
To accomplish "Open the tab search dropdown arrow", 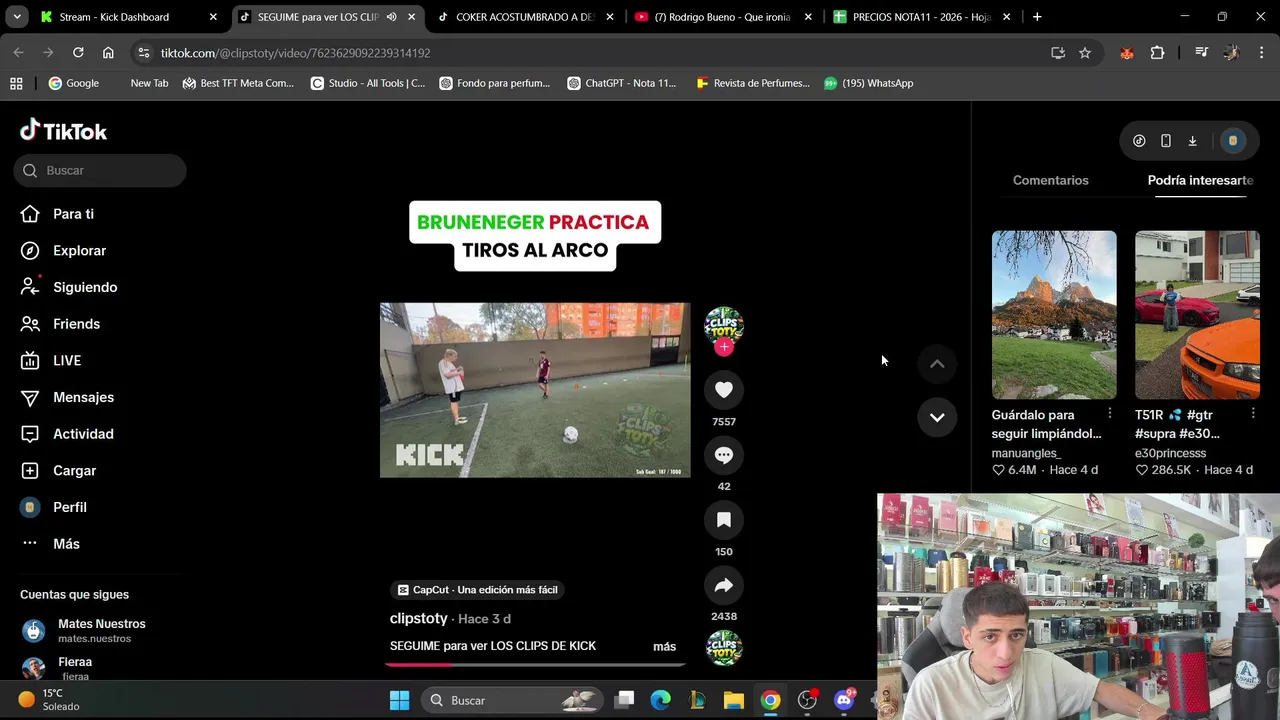I will tap(17, 17).
